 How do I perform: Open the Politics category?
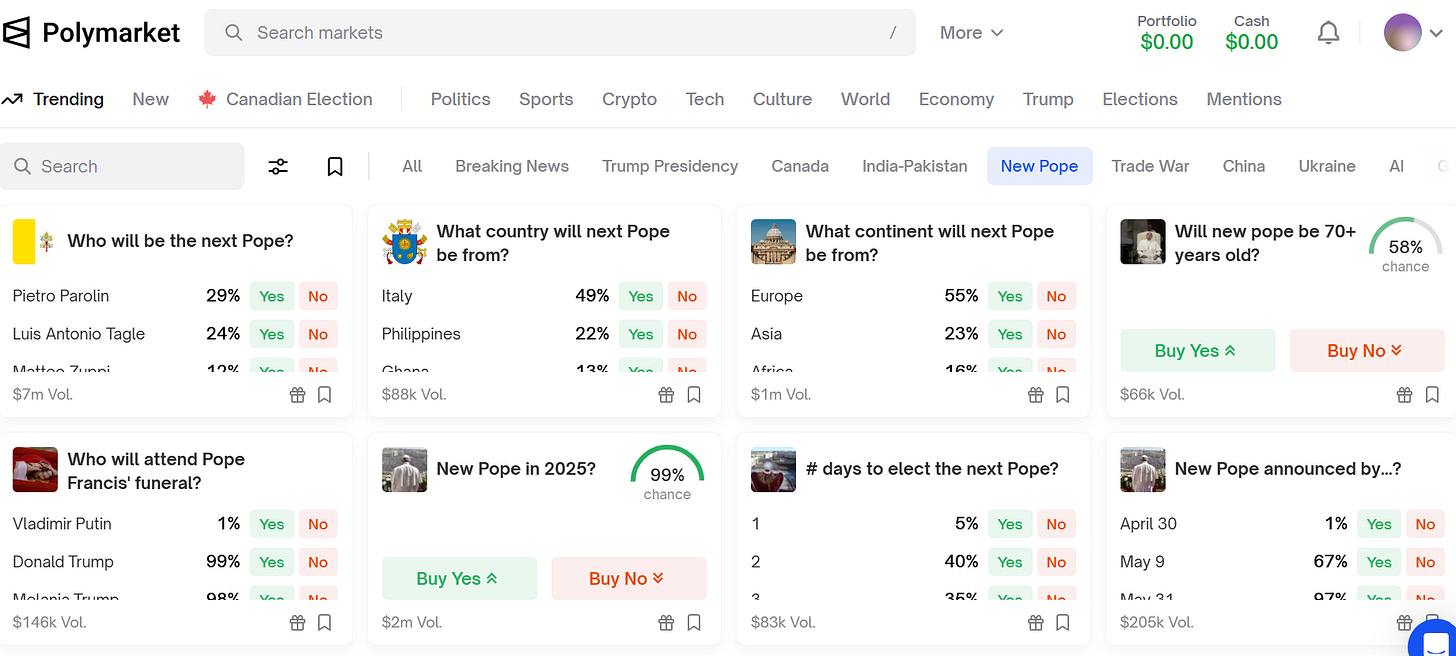pyautogui.click(x=460, y=99)
